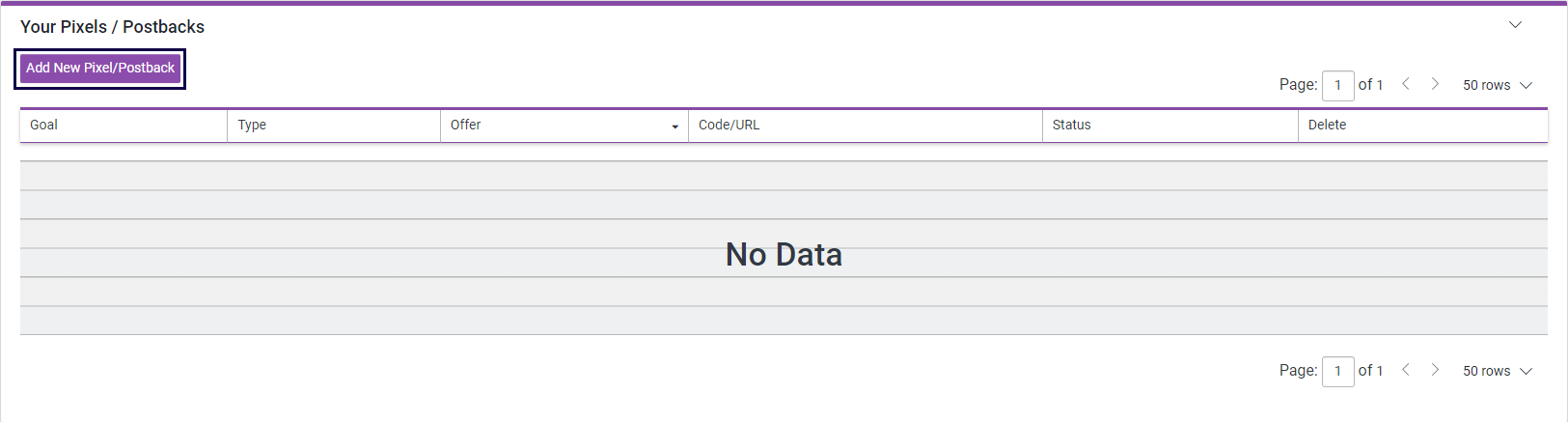Sort table by the Type column header
The width and height of the screenshot is (1568, 422).
click(x=252, y=125)
